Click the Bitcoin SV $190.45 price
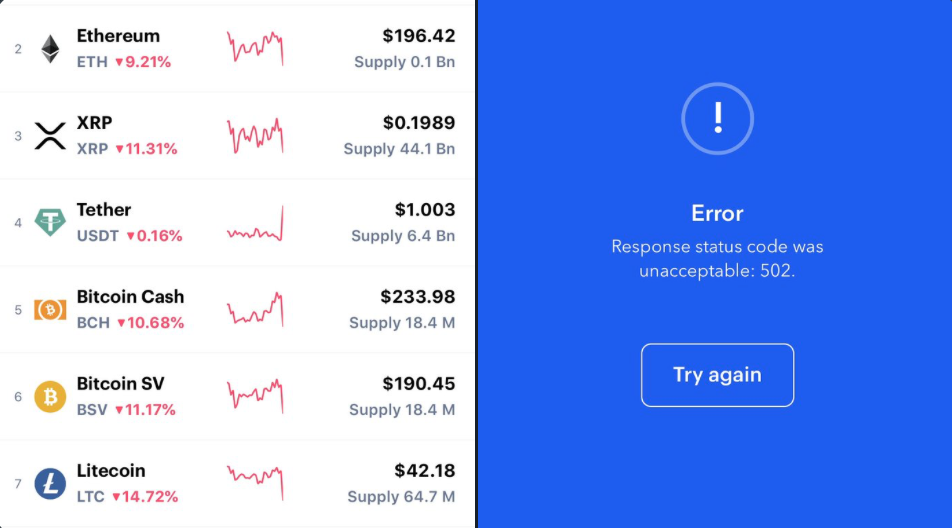The image size is (952, 528). [418, 384]
